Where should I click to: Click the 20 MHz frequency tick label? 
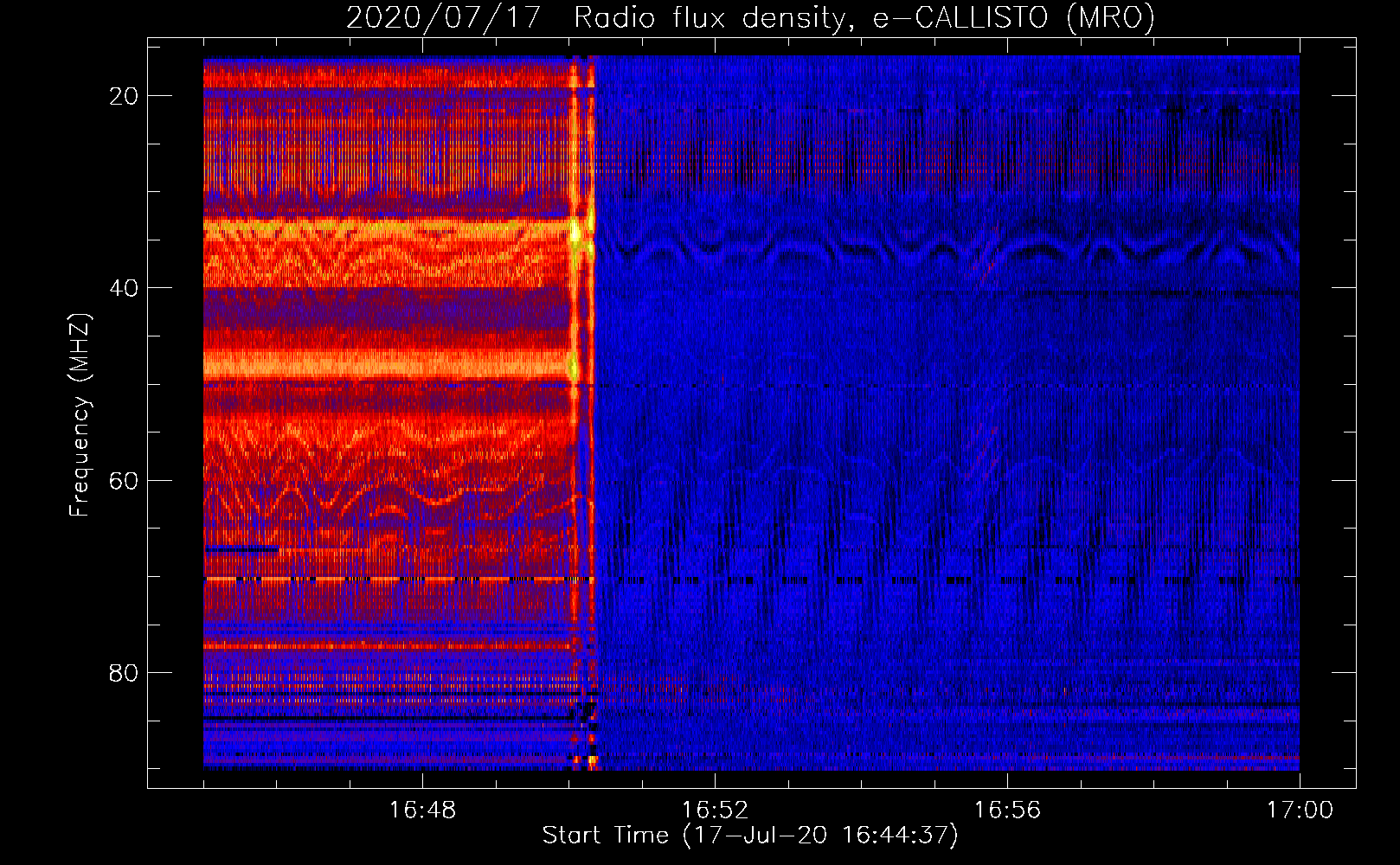click(124, 96)
